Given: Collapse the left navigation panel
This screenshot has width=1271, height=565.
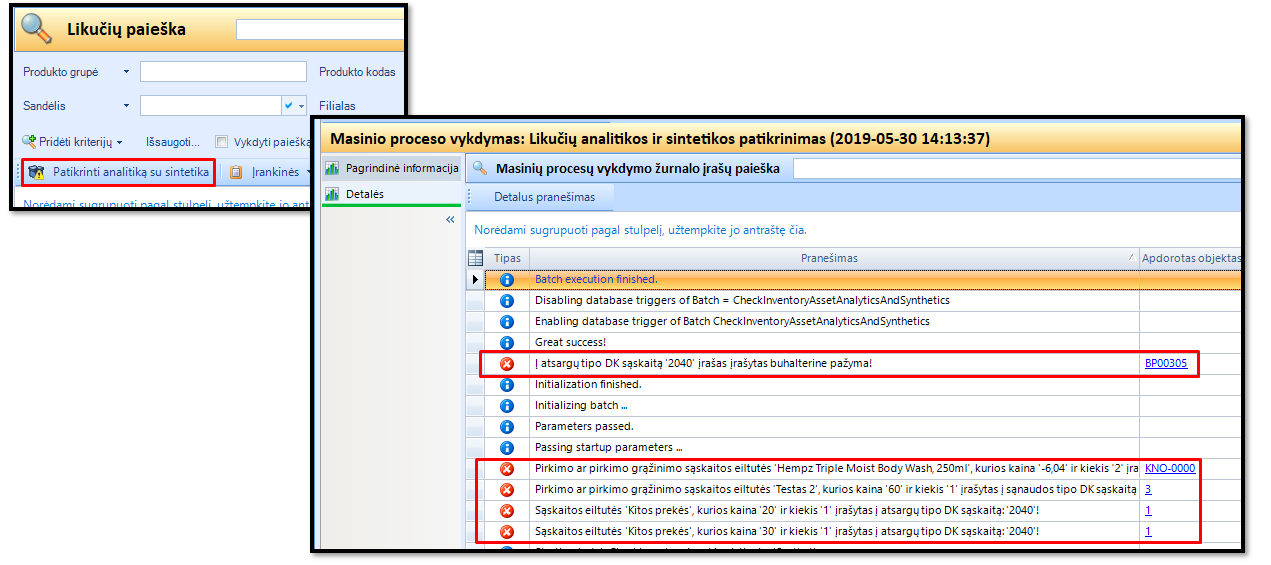Looking at the screenshot, I should click(x=450, y=220).
